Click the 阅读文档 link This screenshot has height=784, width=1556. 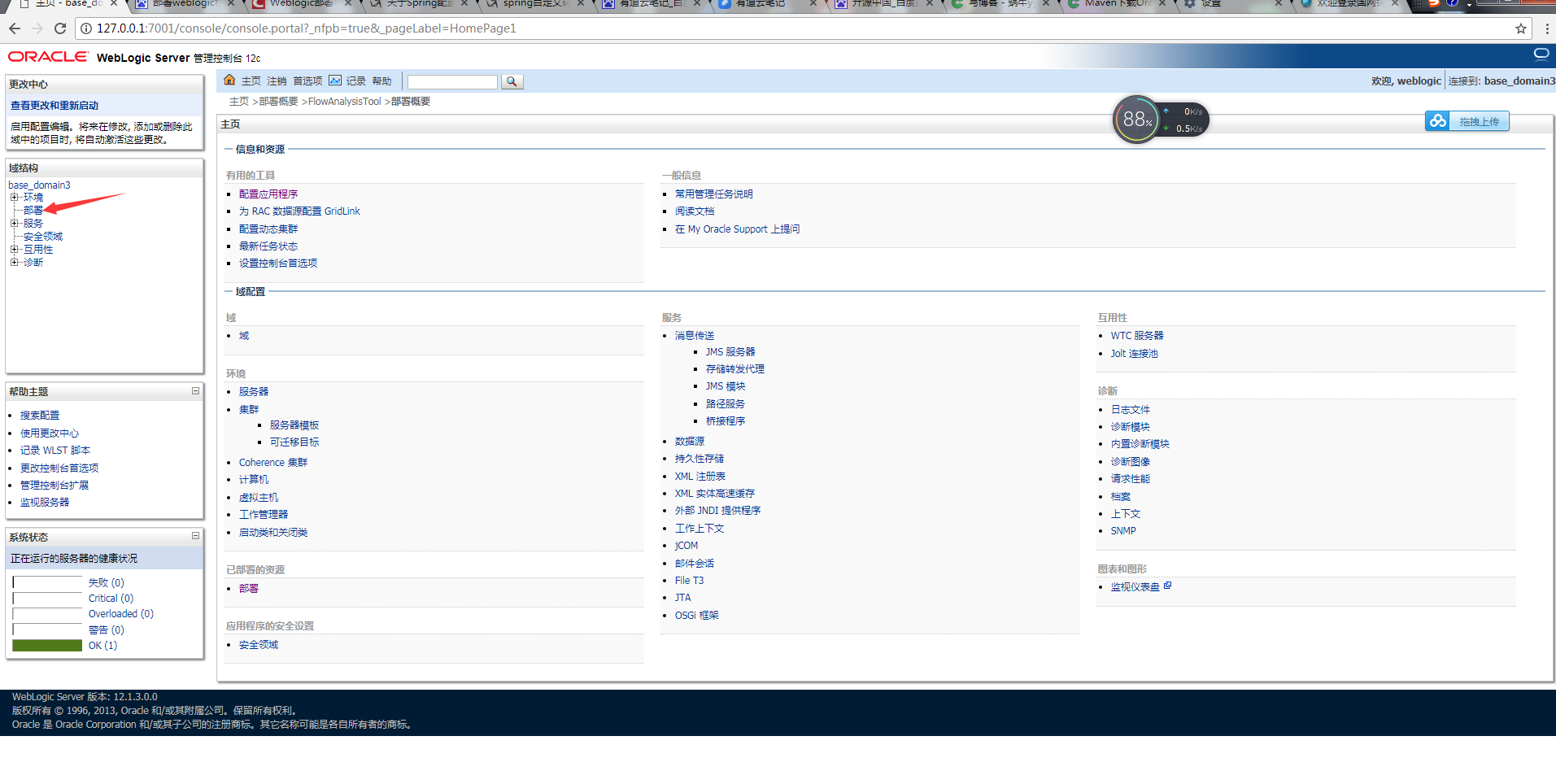click(x=695, y=211)
